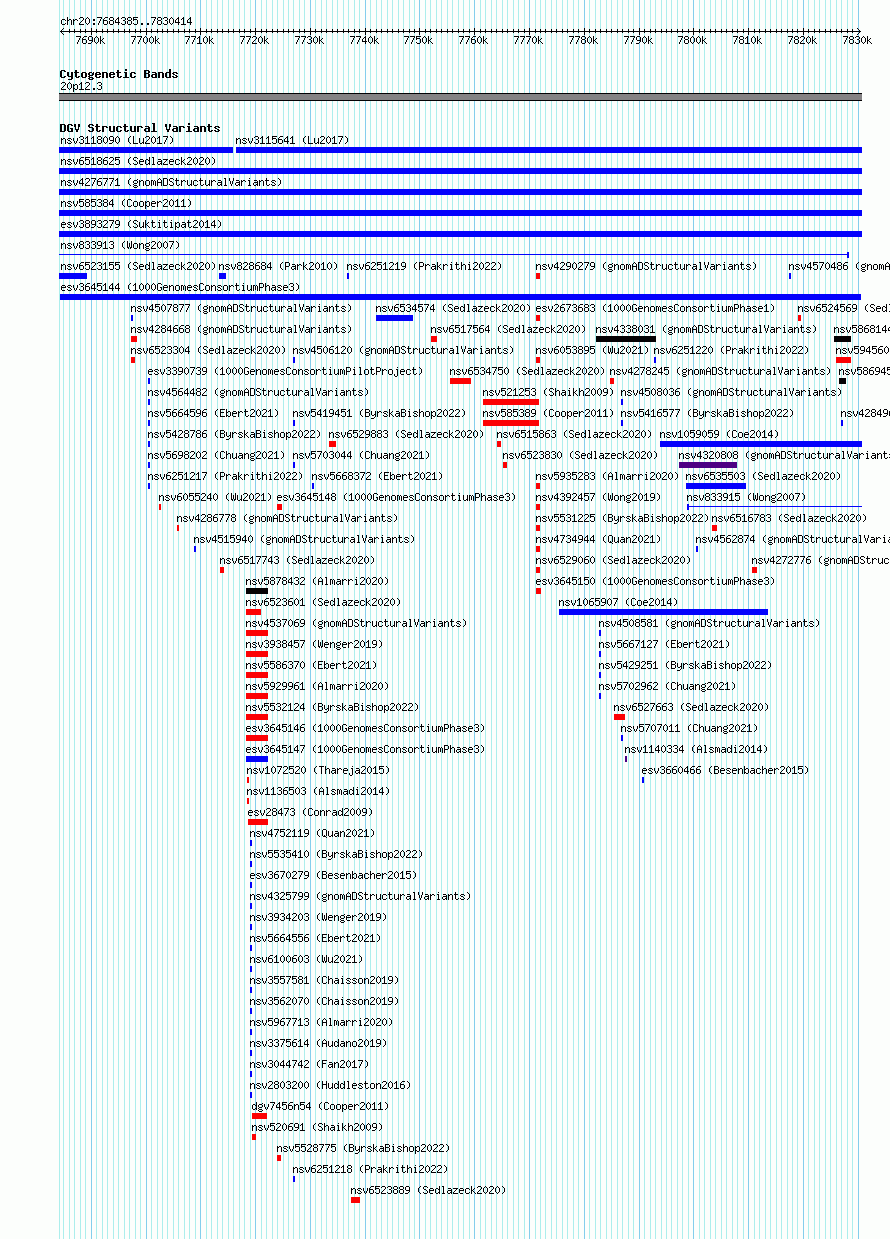Click the gray cytogenetic band bar
Viewport: 890px width, 1239px height.
(460, 97)
